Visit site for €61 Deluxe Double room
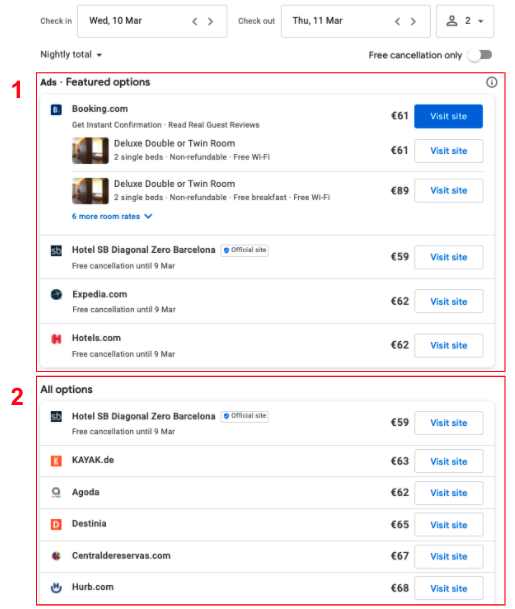The width and height of the screenshot is (515, 609). (449, 151)
